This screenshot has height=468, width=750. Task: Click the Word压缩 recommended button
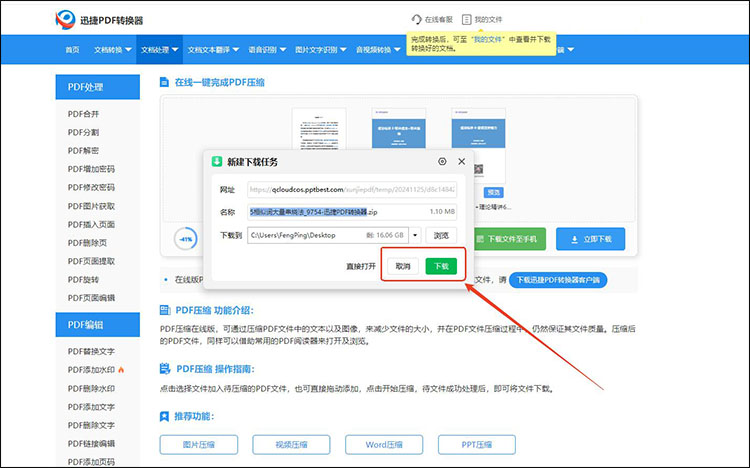pos(384,445)
